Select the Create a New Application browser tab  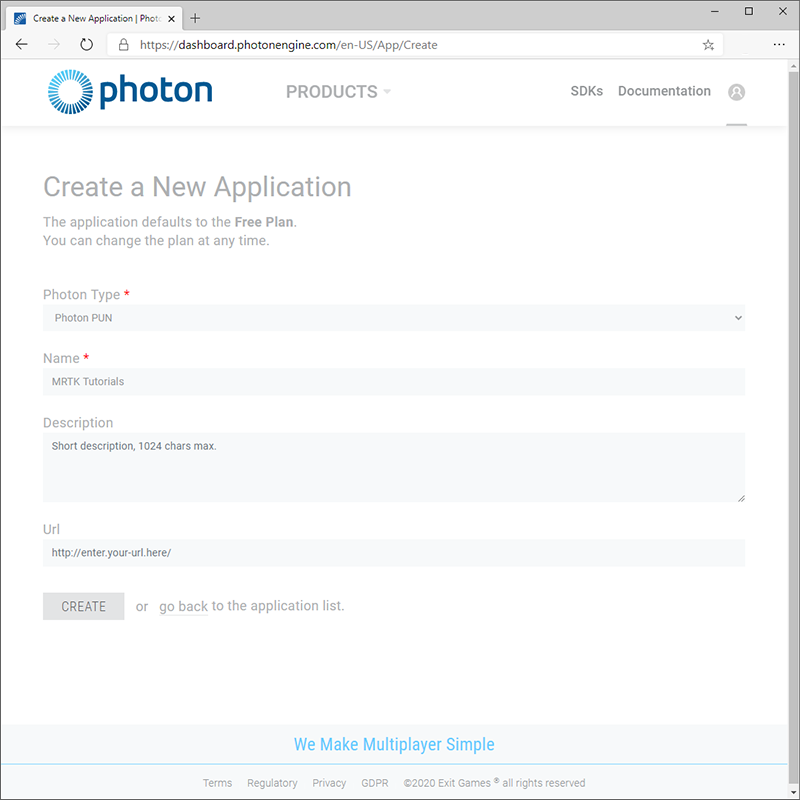(95, 17)
